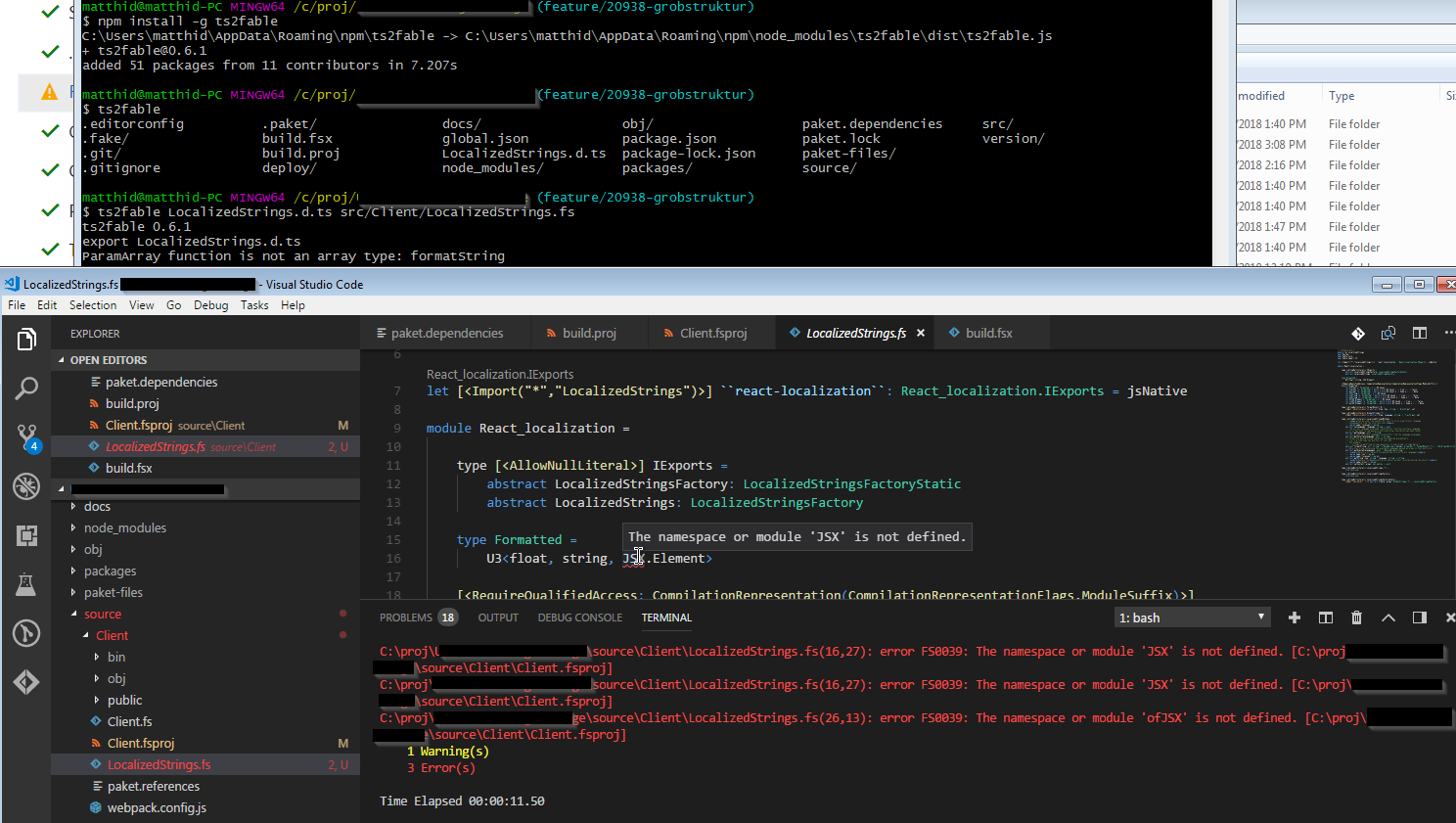Image resolution: width=1456 pixels, height=823 pixels.
Task: Move the panel to the right side
Action: coord(1420,617)
